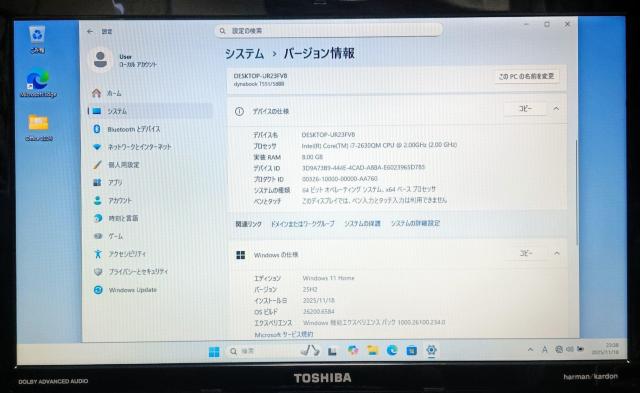Open アプリ settings category

pyautogui.click(x=149, y=182)
